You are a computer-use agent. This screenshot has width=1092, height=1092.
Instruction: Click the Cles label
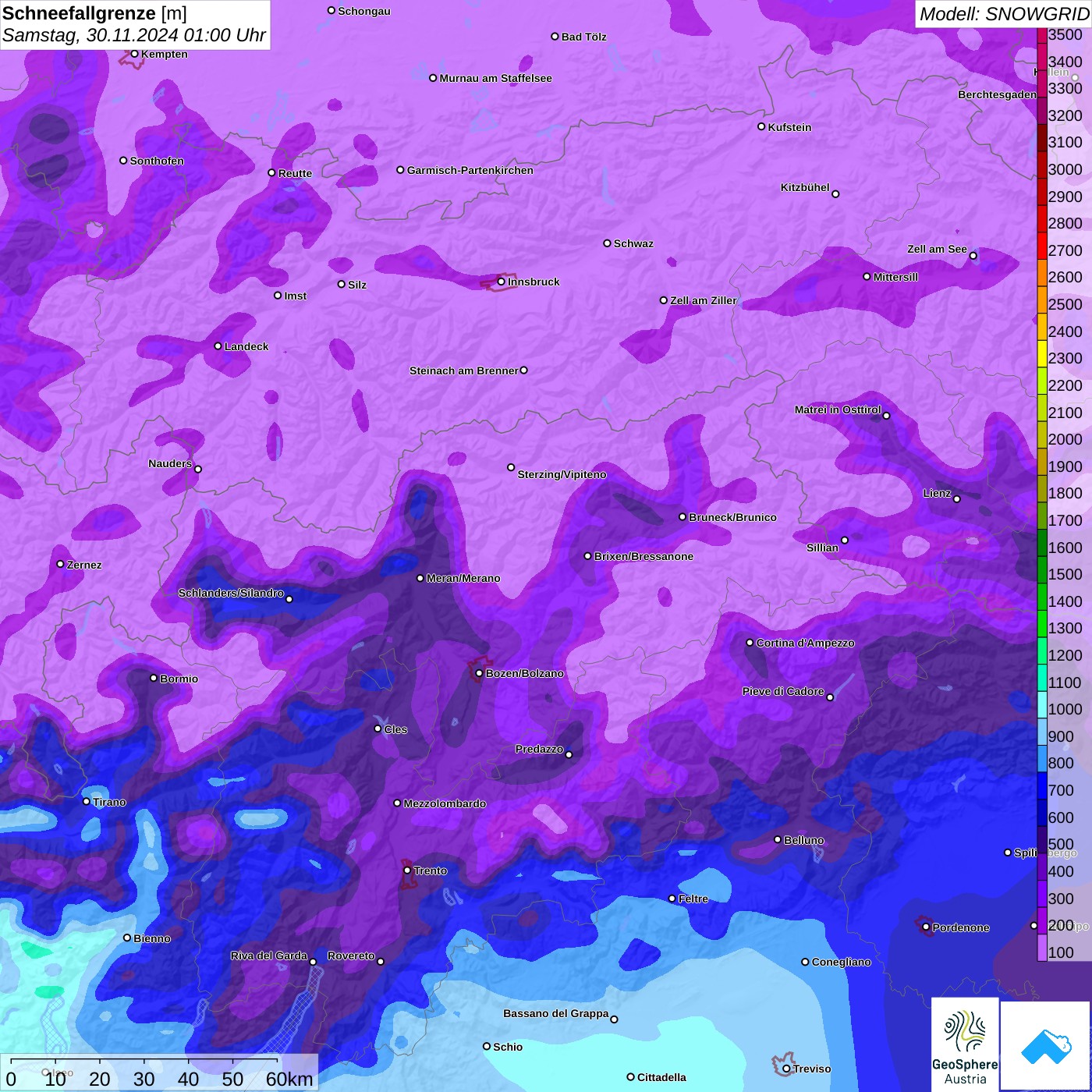click(x=395, y=729)
